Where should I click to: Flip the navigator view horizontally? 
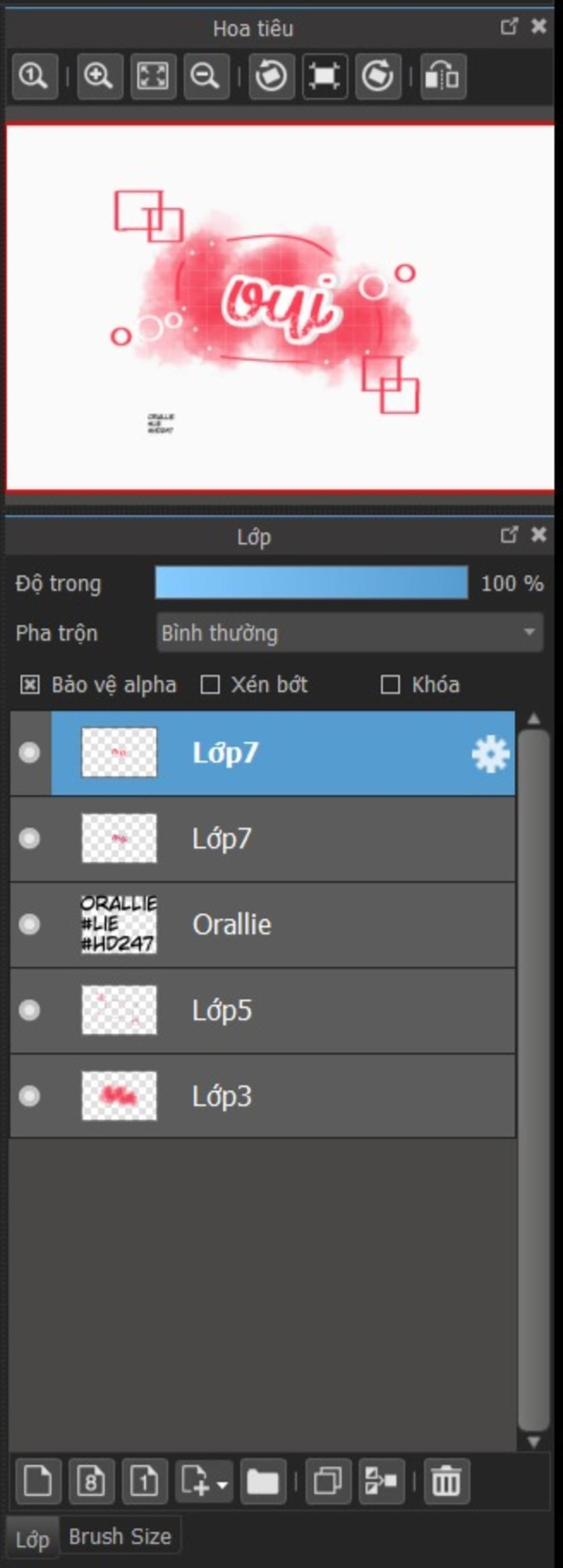pyautogui.click(x=443, y=76)
